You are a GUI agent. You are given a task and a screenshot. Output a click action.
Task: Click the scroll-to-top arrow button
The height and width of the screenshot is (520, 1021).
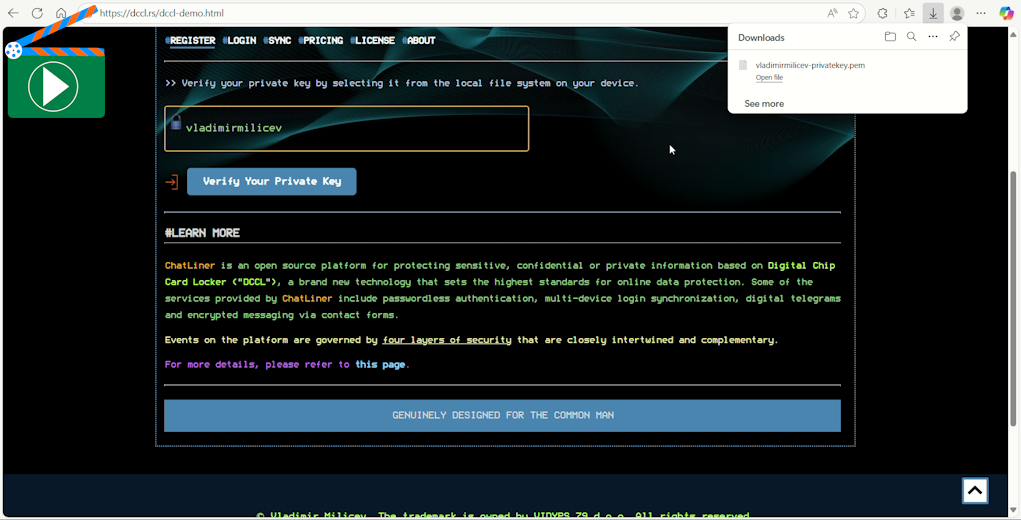click(975, 490)
